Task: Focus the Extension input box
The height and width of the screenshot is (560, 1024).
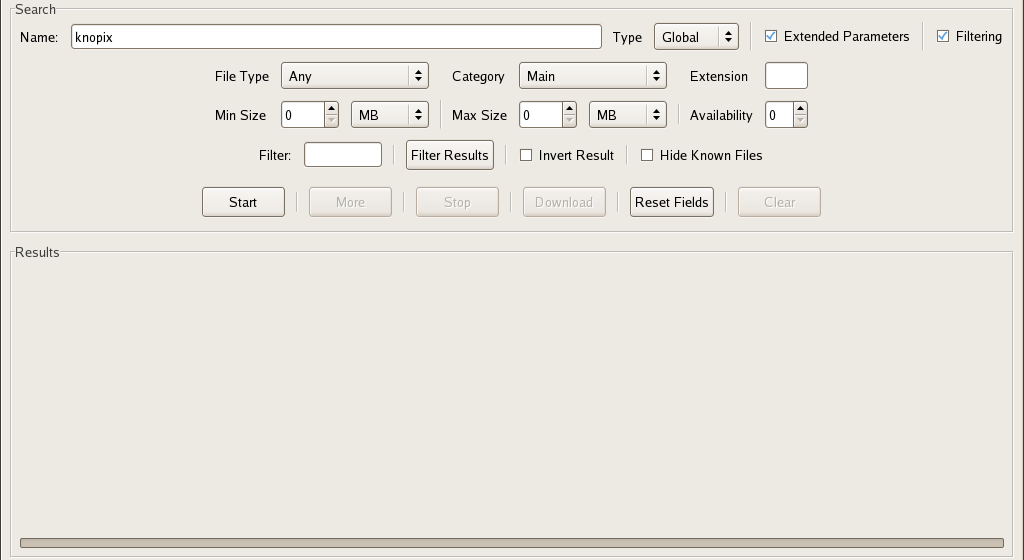Action: tap(786, 76)
